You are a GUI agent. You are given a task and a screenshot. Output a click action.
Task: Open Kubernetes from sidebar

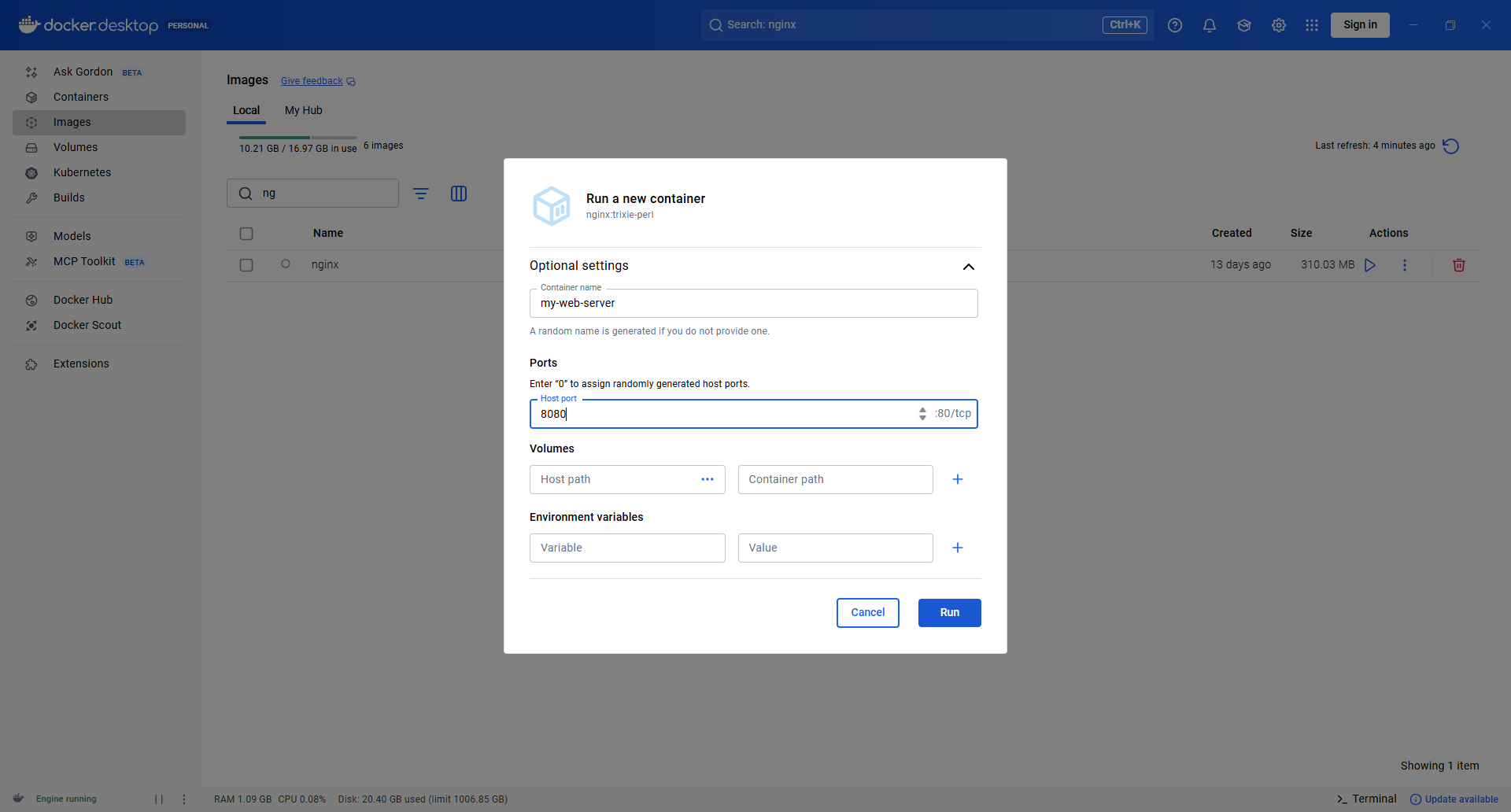pos(98,172)
